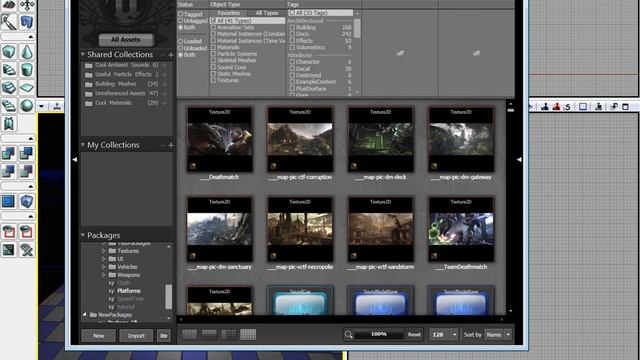Select the Untagged status radio button

pyautogui.click(x=180, y=20)
